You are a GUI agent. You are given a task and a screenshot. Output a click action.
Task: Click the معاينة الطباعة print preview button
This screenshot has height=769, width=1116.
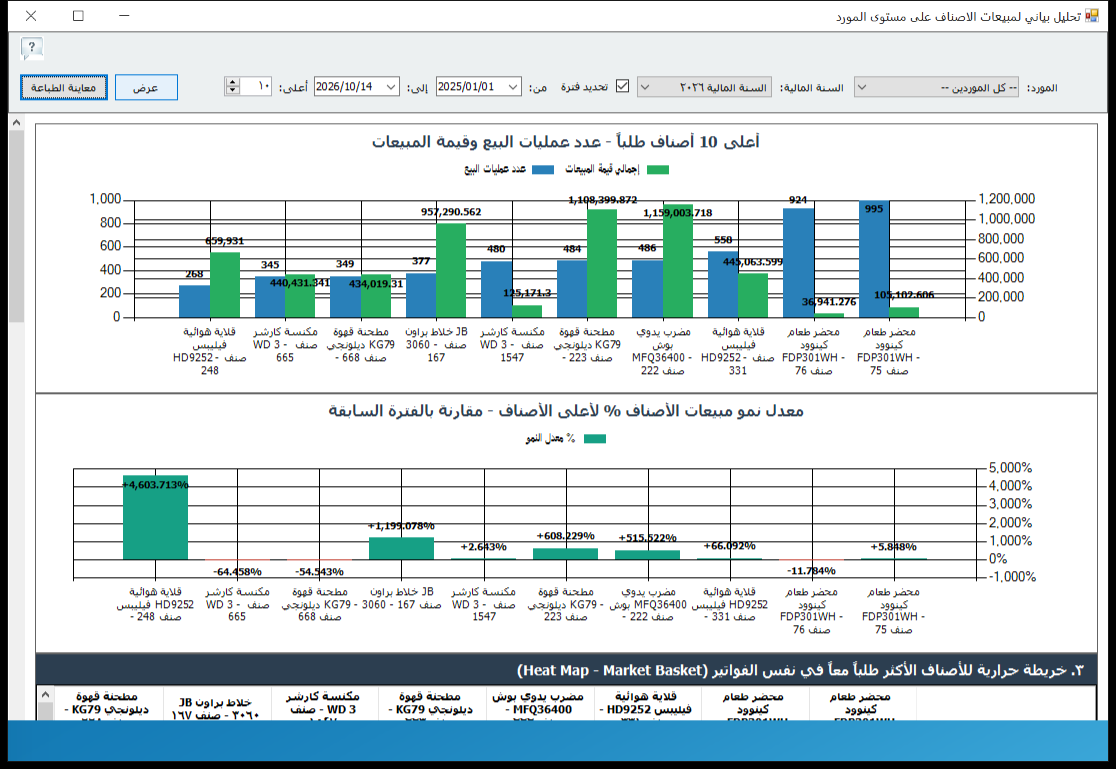[63, 87]
